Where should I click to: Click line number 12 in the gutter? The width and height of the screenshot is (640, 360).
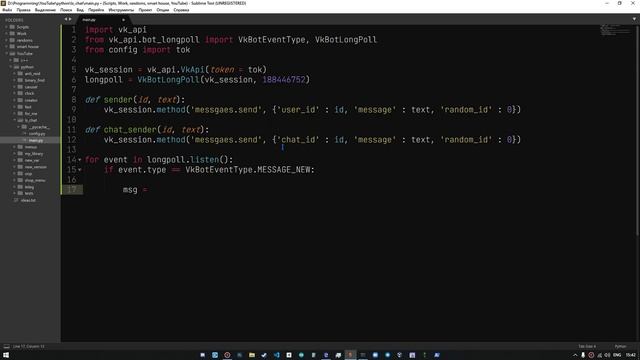click(71, 140)
